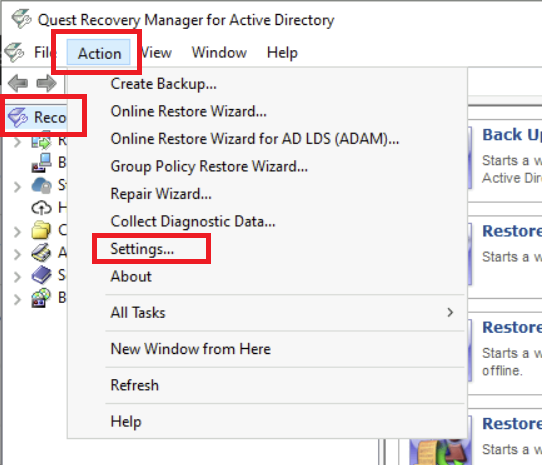Expand the scanner icon node in tree

pos(17,254)
